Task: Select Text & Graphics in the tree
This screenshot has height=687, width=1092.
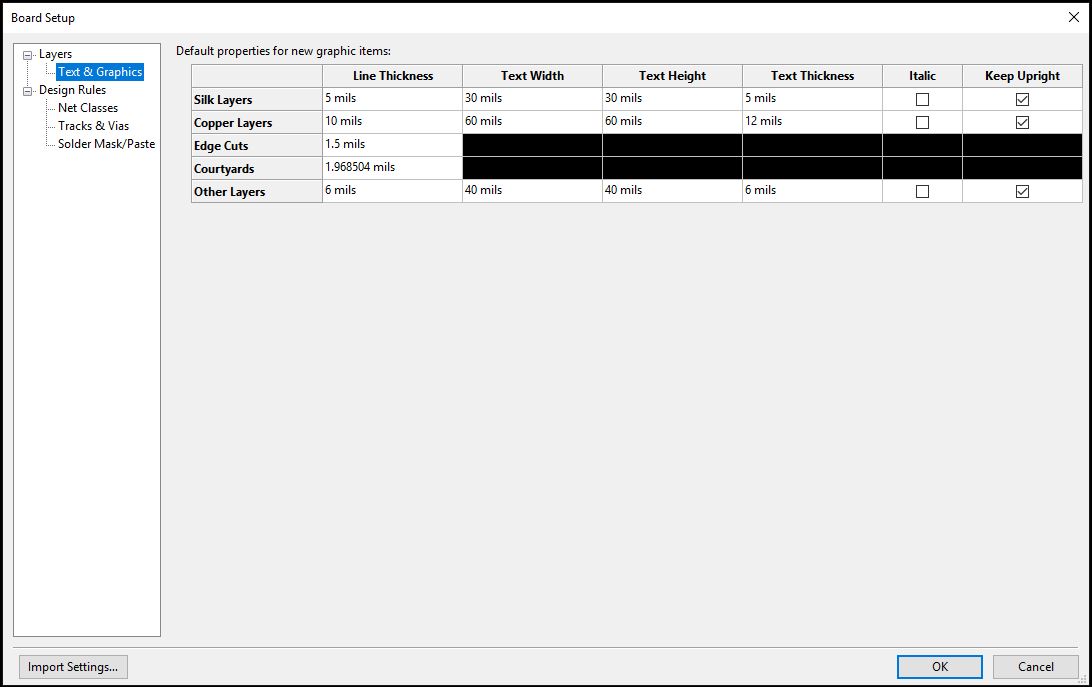Action: pos(100,72)
